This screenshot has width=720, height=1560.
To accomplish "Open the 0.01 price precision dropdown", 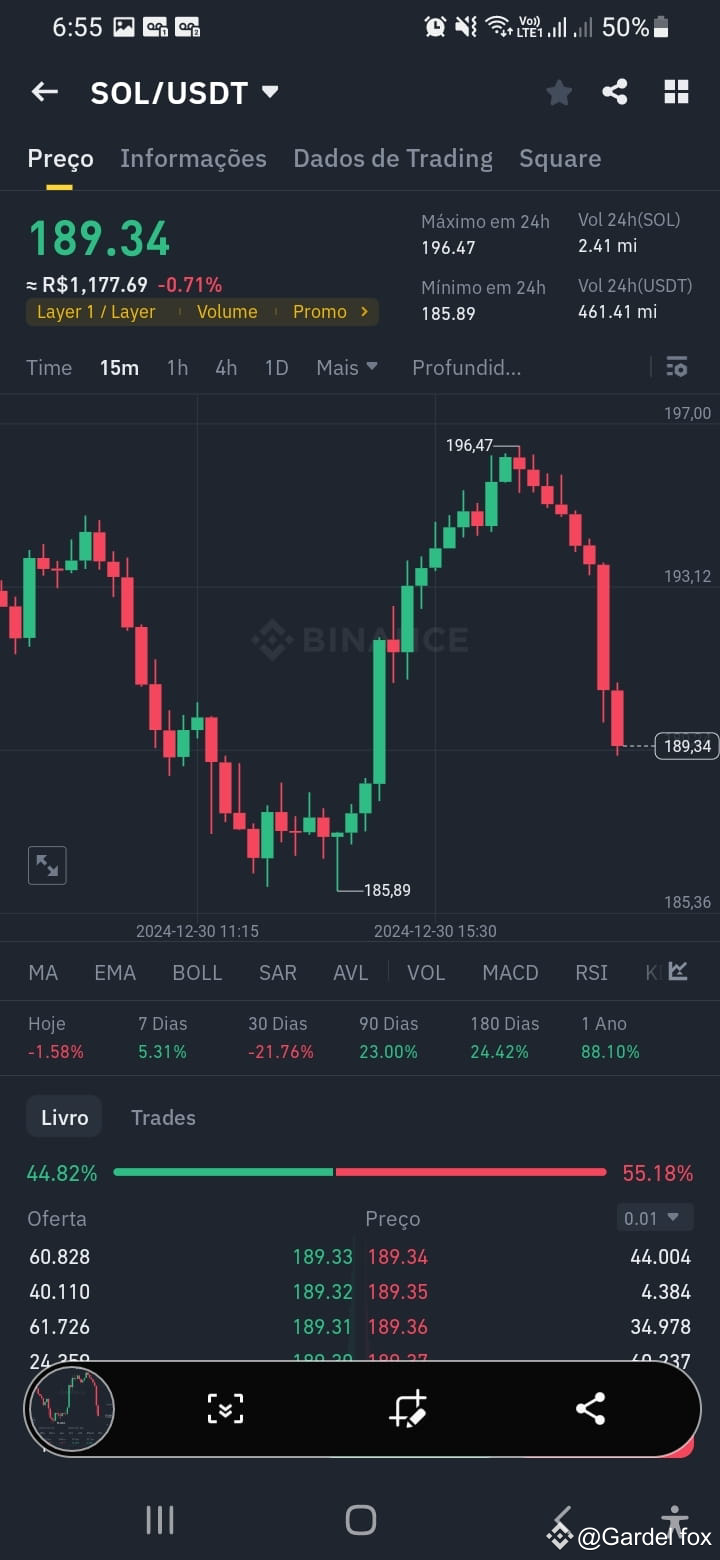I will 655,1218.
